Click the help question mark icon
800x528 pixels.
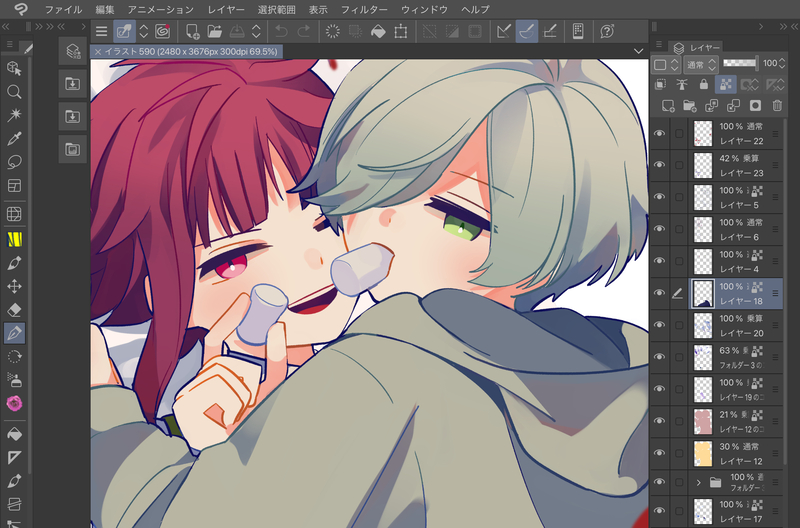click(607, 32)
